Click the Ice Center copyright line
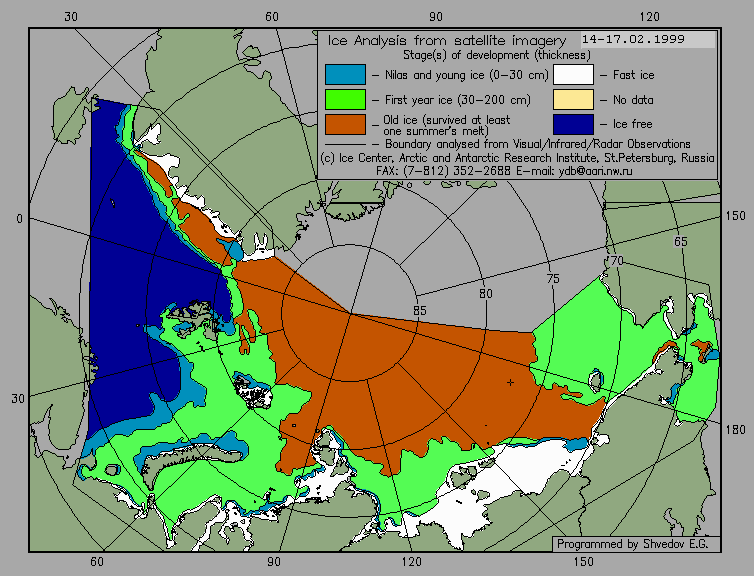Viewport: 754px width, 576px height. (x=517, y=158)
